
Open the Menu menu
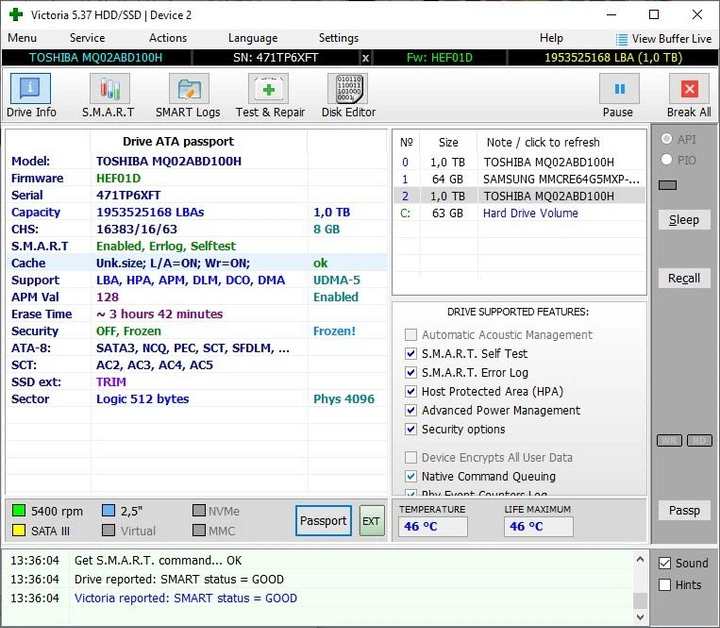click(x=22, y=38)
